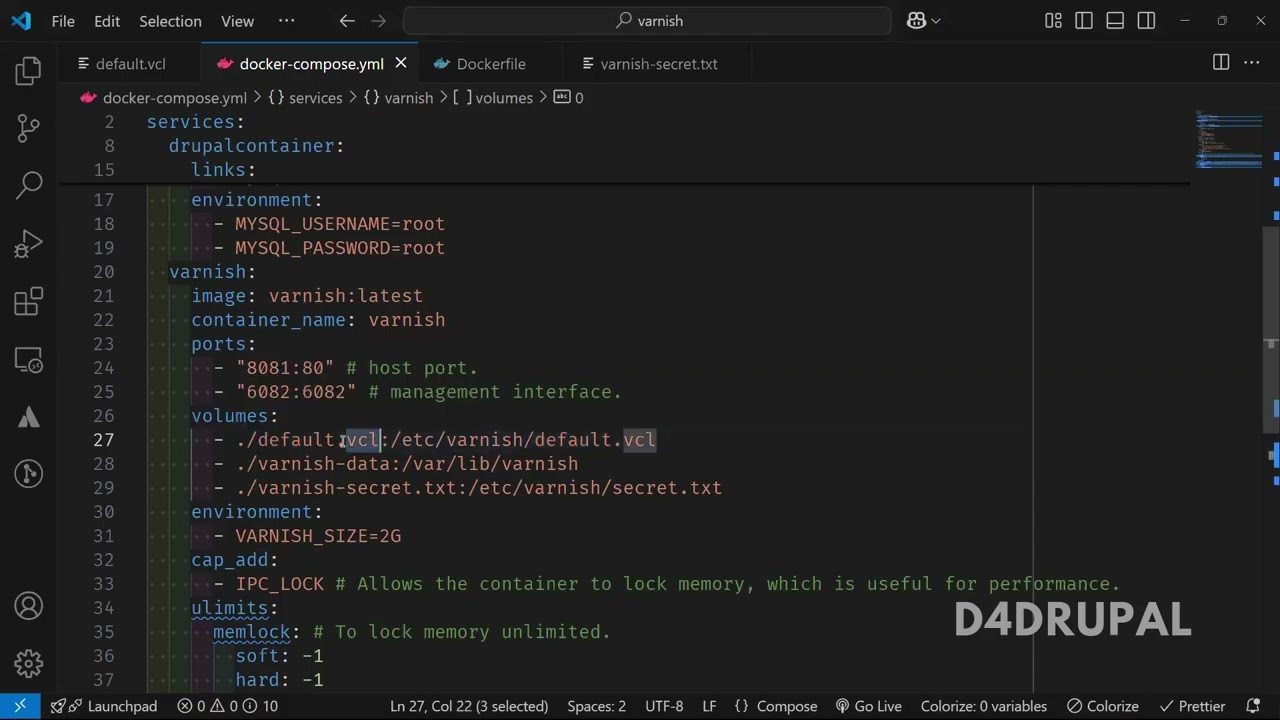The width and height of the screenshot is (1280, 720).
Task: Click the Ln 27, Col 22 cursor position
Action: coord(469,706)
